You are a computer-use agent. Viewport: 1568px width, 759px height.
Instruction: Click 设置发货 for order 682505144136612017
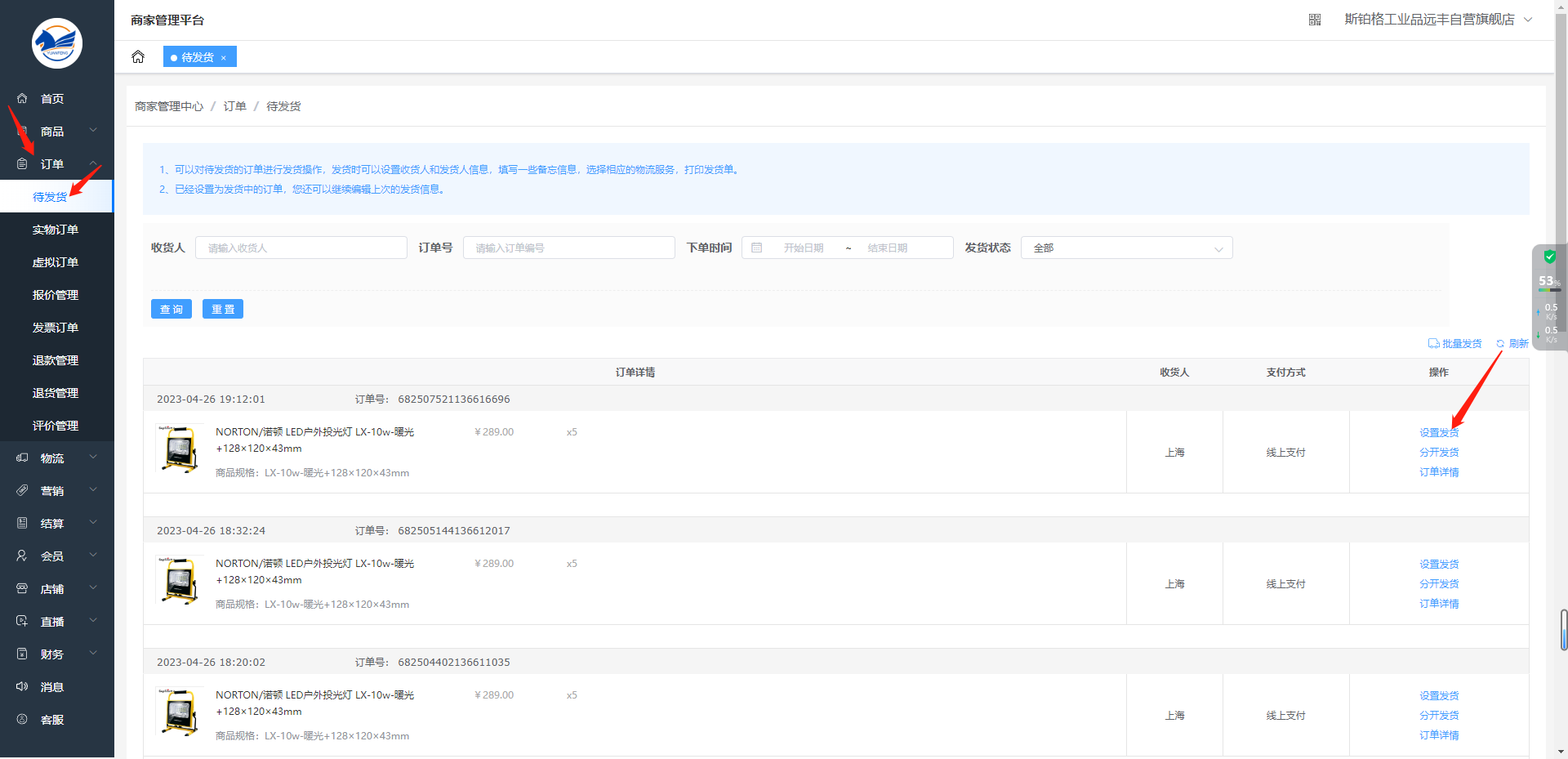click(1439, 565)
